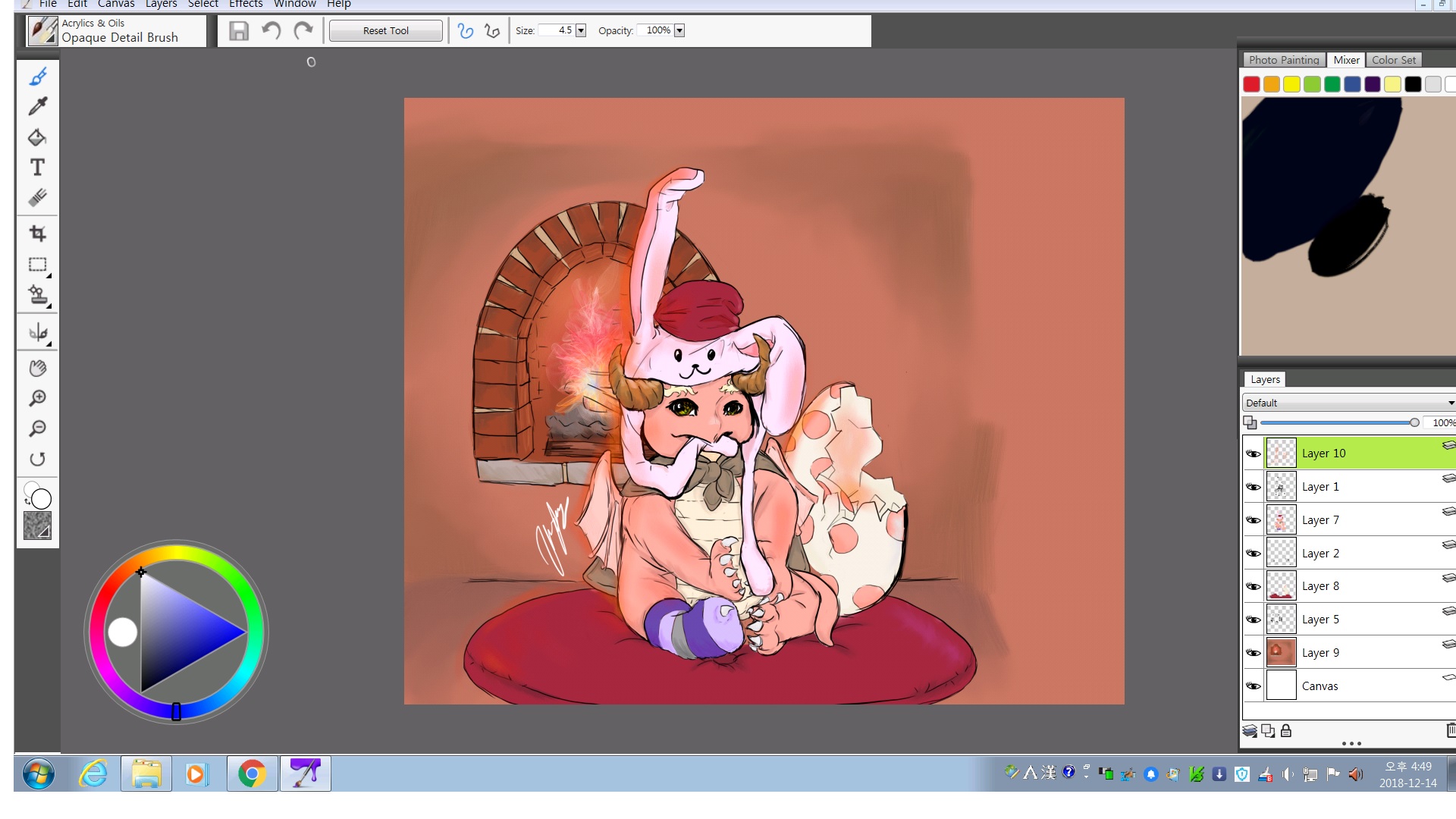Hide the Canvas layer eye icon
1456x819 pixels.
click(1253, 686)
